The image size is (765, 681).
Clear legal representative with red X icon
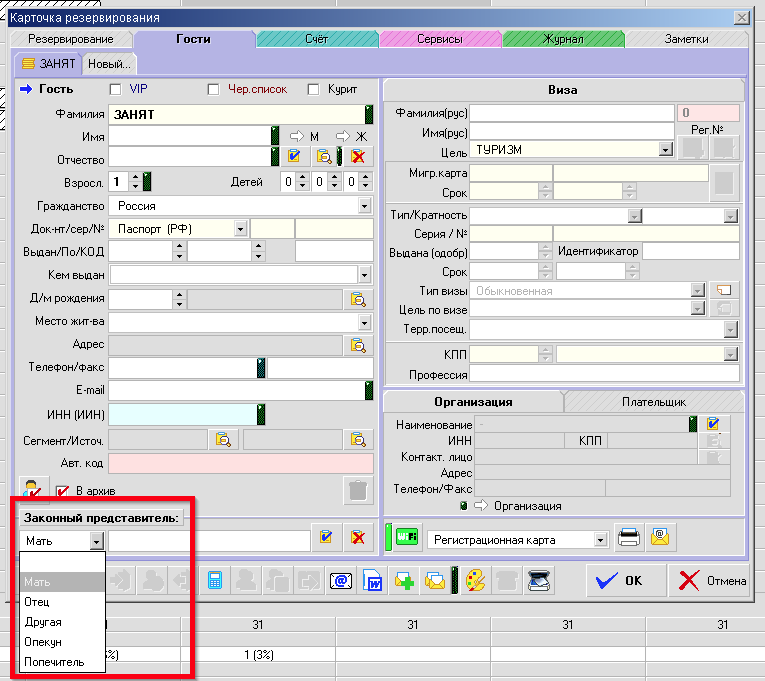tap(357, 539)
